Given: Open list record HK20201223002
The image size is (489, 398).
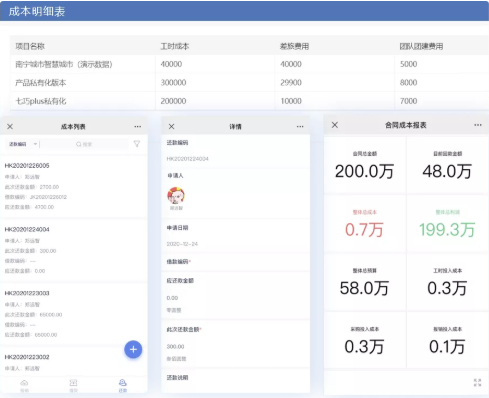Looking at the screenshot, I should coord(74,362).
